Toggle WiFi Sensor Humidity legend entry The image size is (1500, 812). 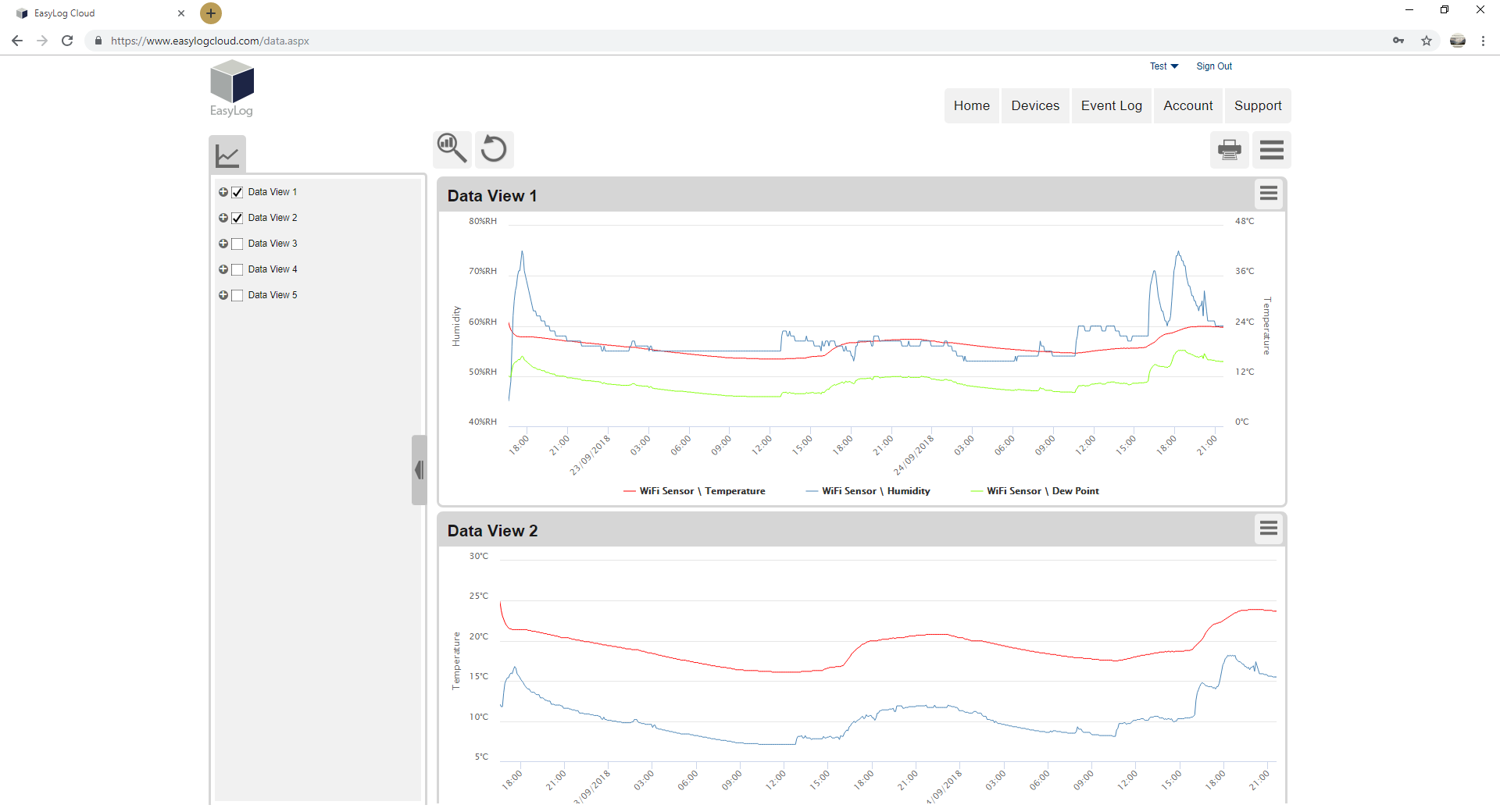click(x=868, y=491)
